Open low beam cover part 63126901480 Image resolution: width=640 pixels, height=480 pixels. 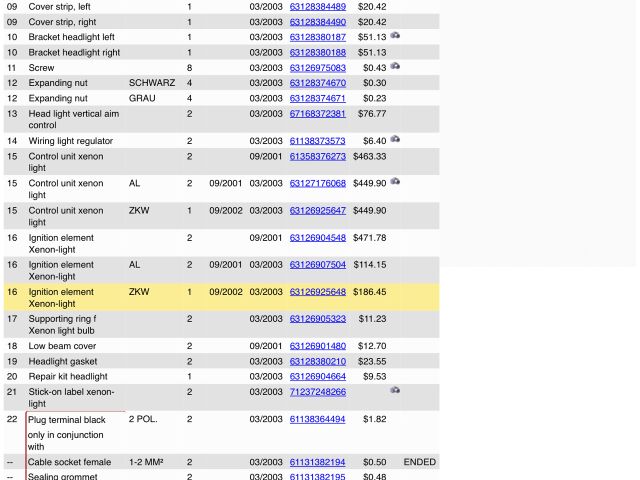[x=317, y=346]
